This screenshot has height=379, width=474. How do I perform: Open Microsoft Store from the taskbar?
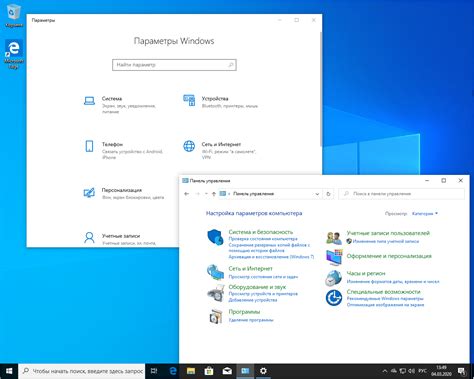tap(209, 371)
